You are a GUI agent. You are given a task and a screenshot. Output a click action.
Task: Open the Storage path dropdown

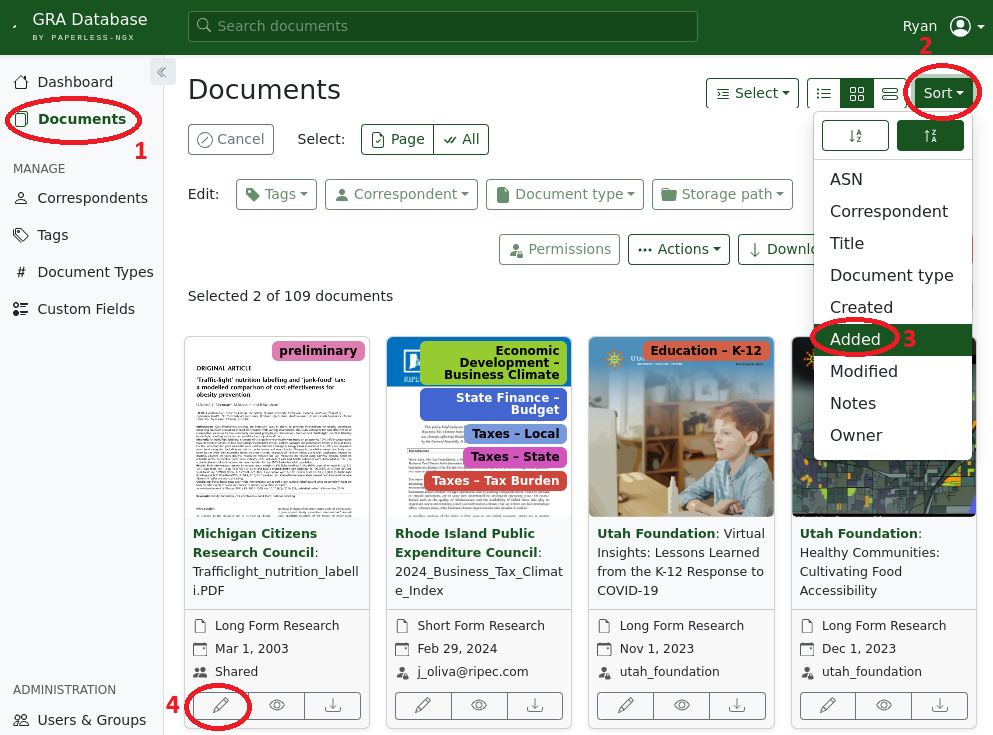point(722,194)
